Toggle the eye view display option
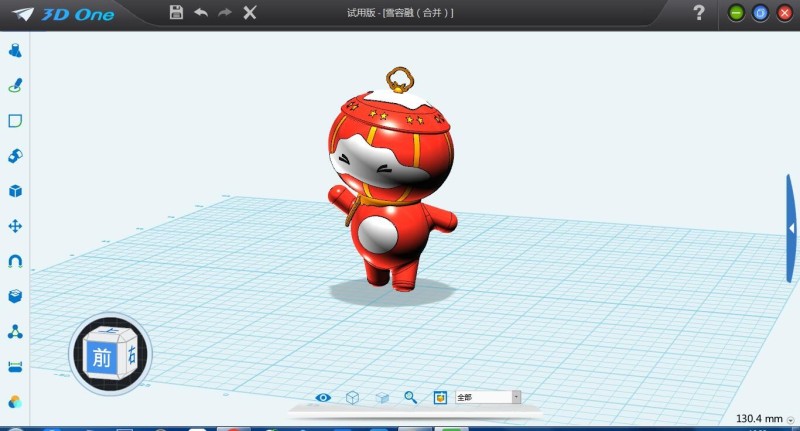The height and width of the screenshot is (431, 800). [x=323, y=397]
